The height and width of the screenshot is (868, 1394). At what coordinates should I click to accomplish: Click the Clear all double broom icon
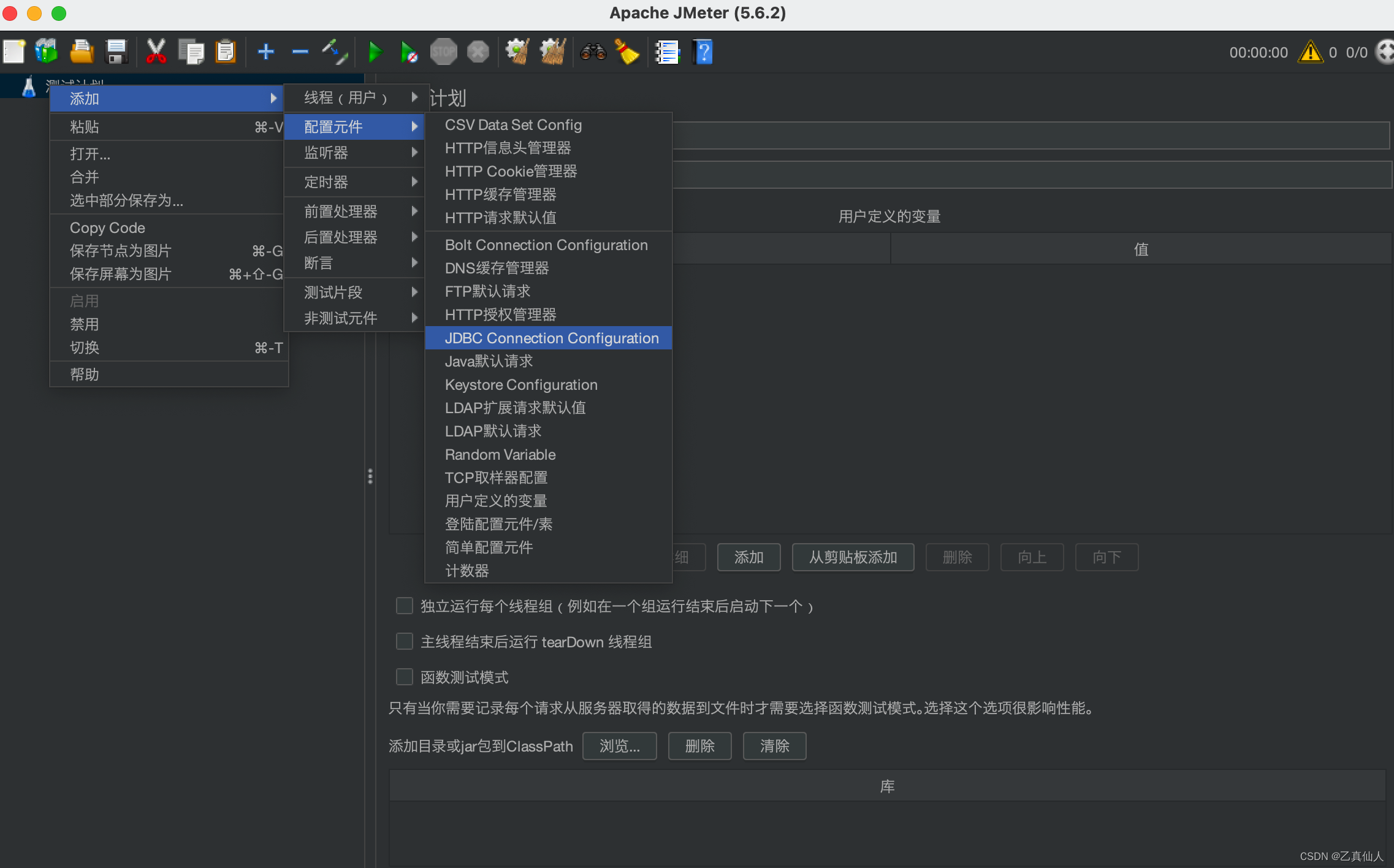553,52
